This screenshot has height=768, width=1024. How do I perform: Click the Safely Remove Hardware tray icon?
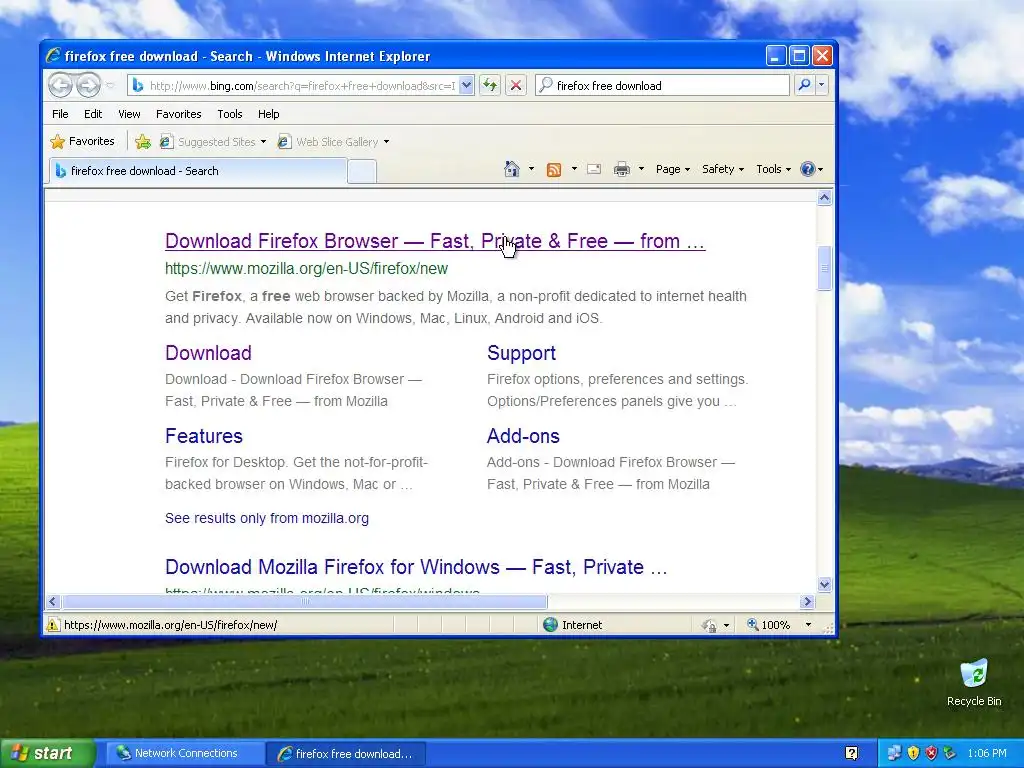coord(949,753)
